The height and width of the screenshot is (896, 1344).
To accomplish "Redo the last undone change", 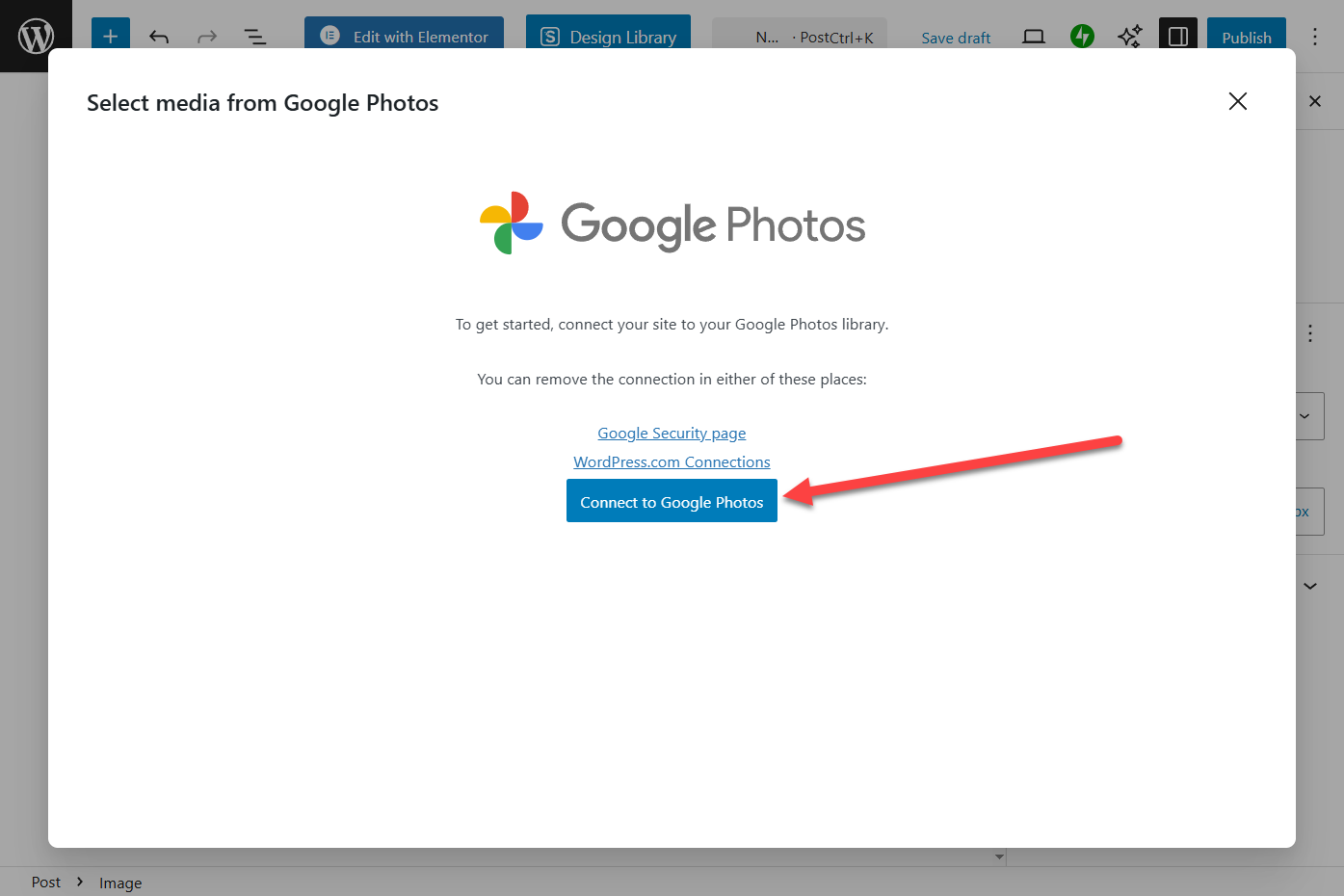I will coord(207,37).
